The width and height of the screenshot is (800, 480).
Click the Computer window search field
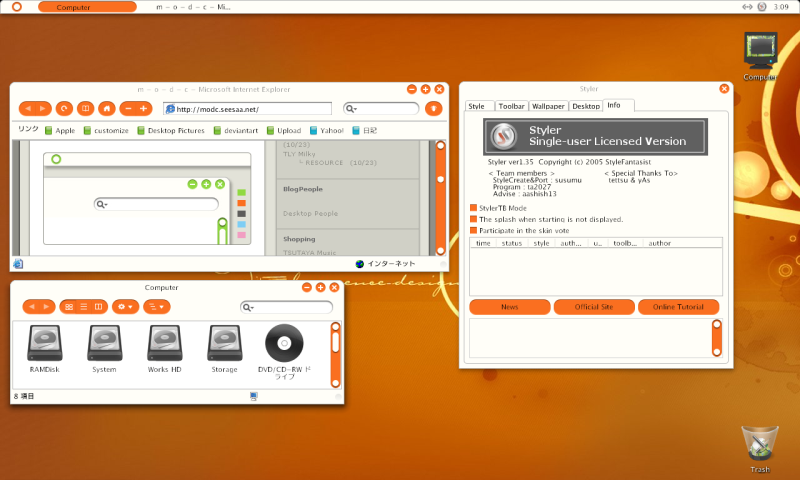click(x=286, y=307)
